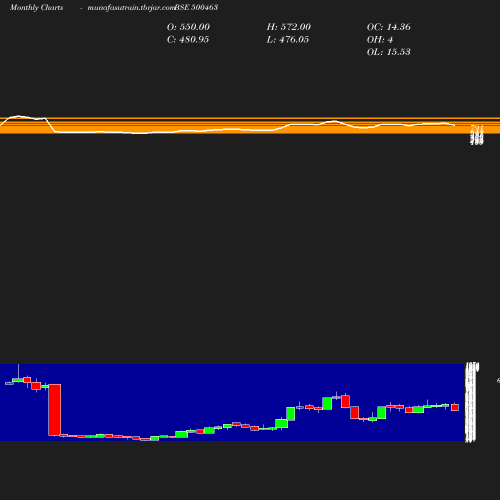Click the 'BSE 500463' symbol label
500x500 pixels.
click(196, 7)
